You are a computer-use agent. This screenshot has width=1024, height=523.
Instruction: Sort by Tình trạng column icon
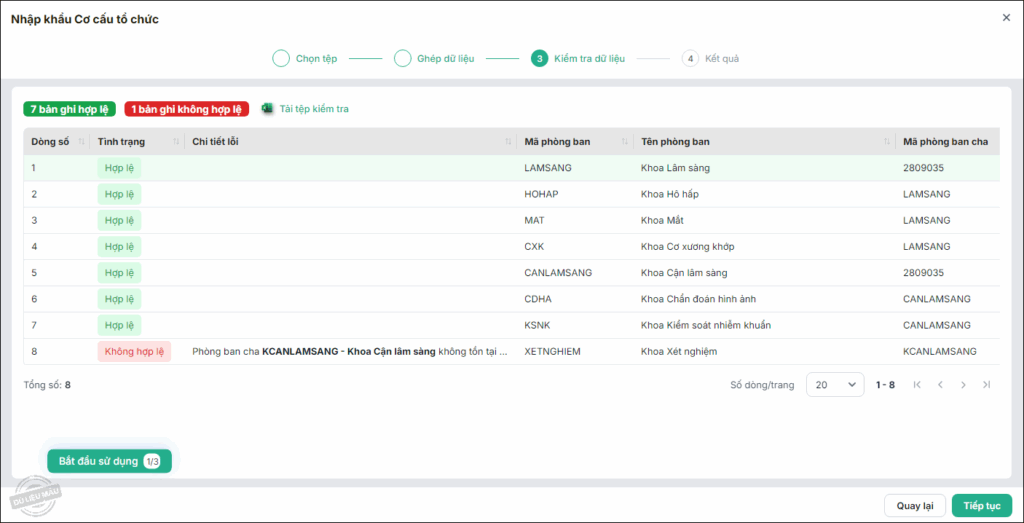click(176, 142)
